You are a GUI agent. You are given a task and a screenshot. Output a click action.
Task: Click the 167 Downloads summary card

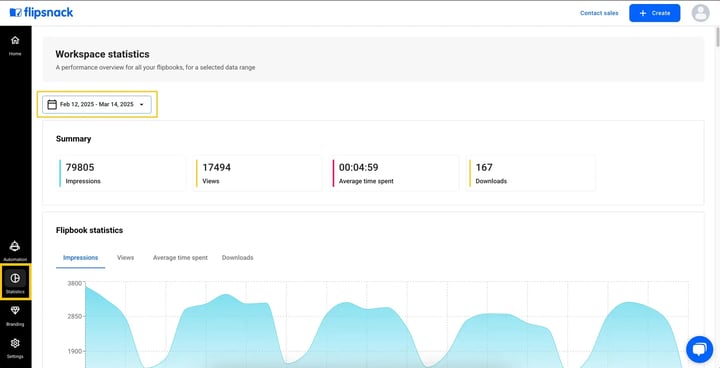coord(532,173)
